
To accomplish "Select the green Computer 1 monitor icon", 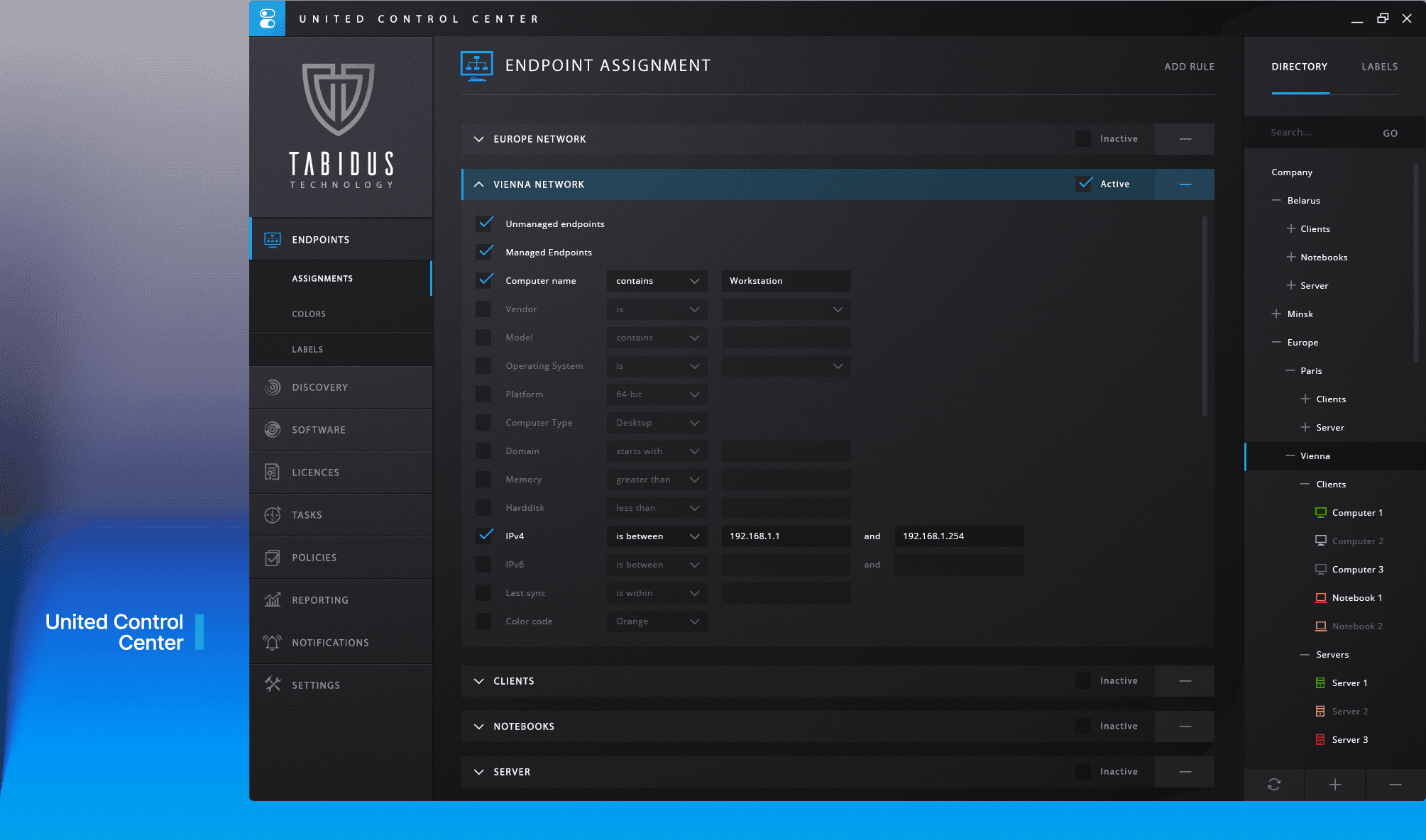I will [x=1320, y=513].
